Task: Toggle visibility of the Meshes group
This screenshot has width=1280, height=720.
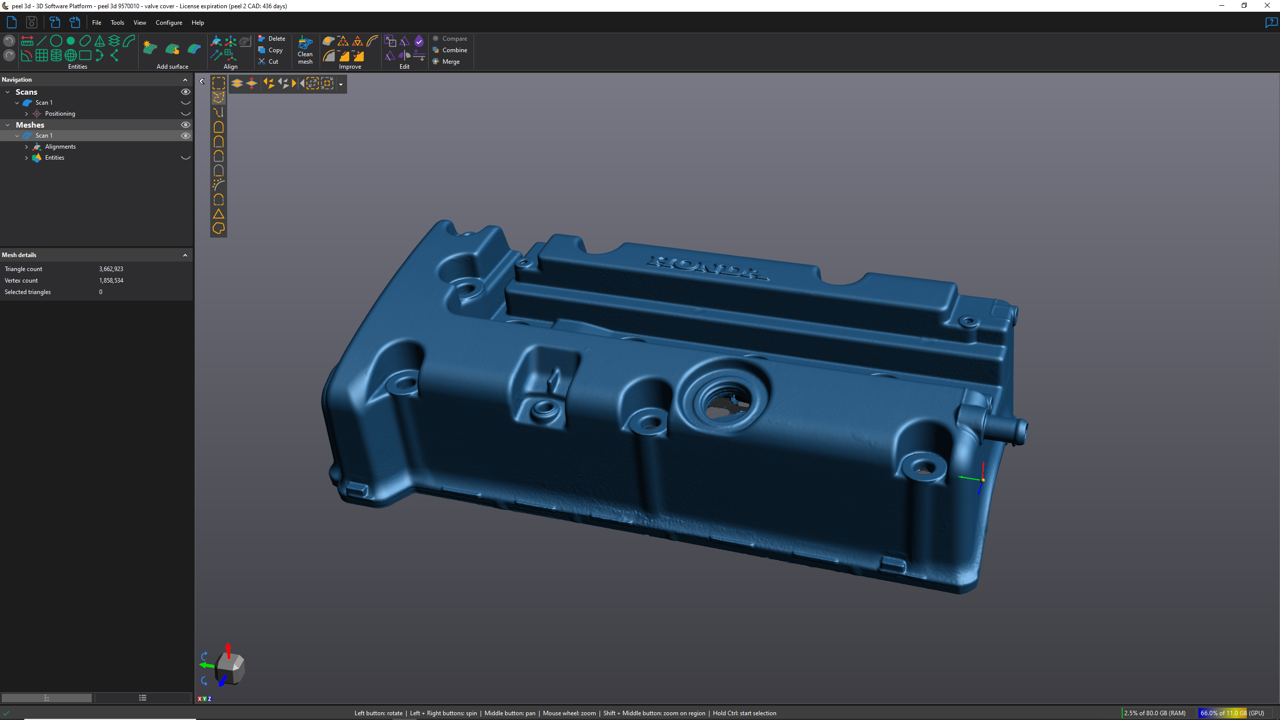Action: pyautogui.click(x=185, y=125)
